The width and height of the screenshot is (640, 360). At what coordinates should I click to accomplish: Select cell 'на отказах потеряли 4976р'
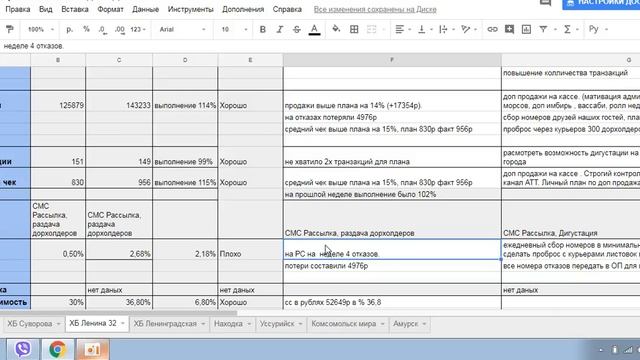(392, 117)
